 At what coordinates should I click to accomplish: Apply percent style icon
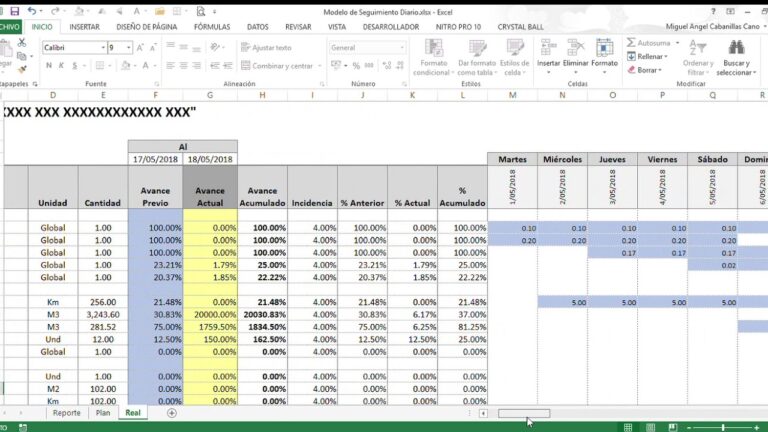[356, 66]
